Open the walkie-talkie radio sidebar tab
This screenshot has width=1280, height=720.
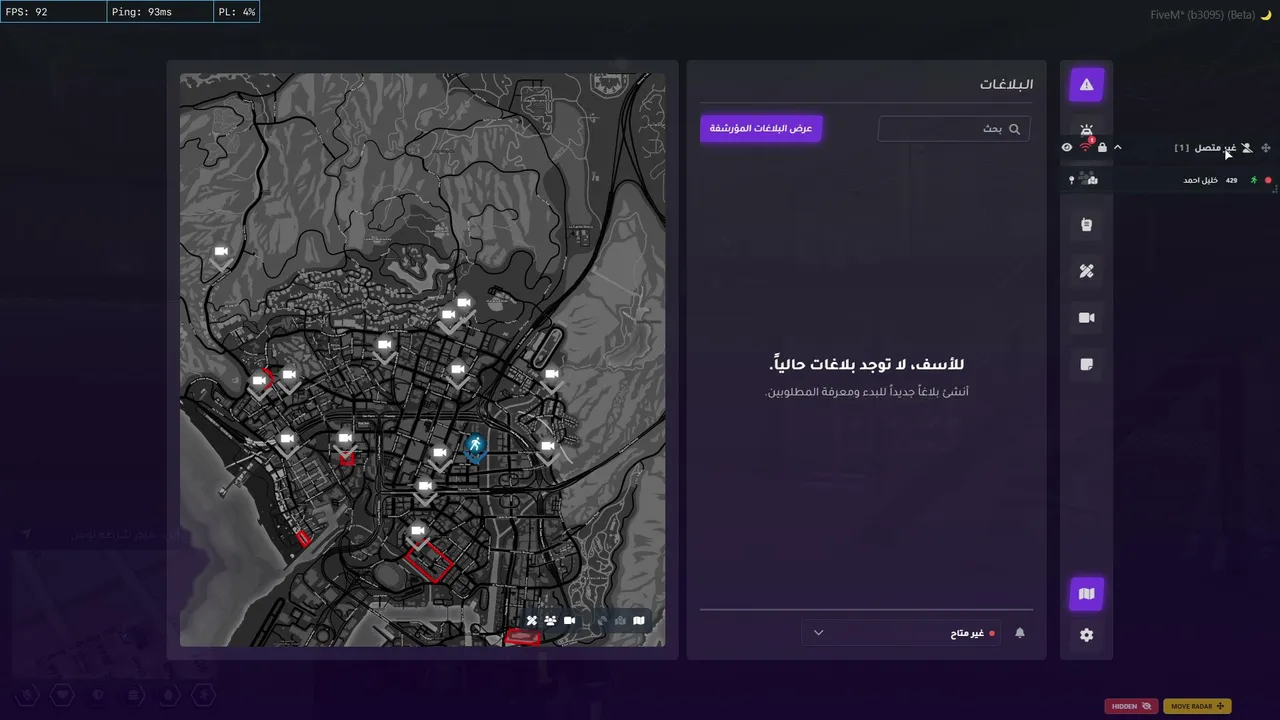pos(1086,225)
